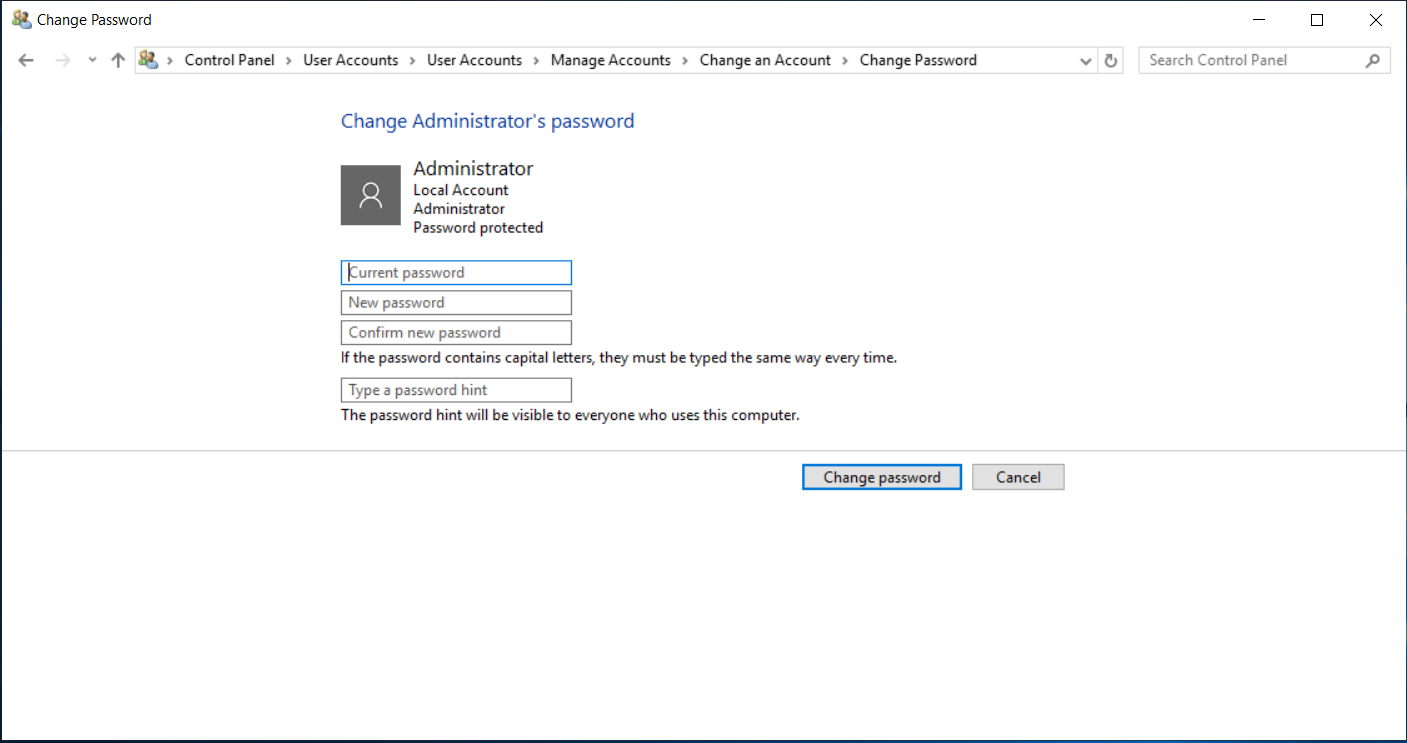Navigate to Manage Accounts breadcrumb
Screen dimensions: 1407x743
click(x=610, y=60)
